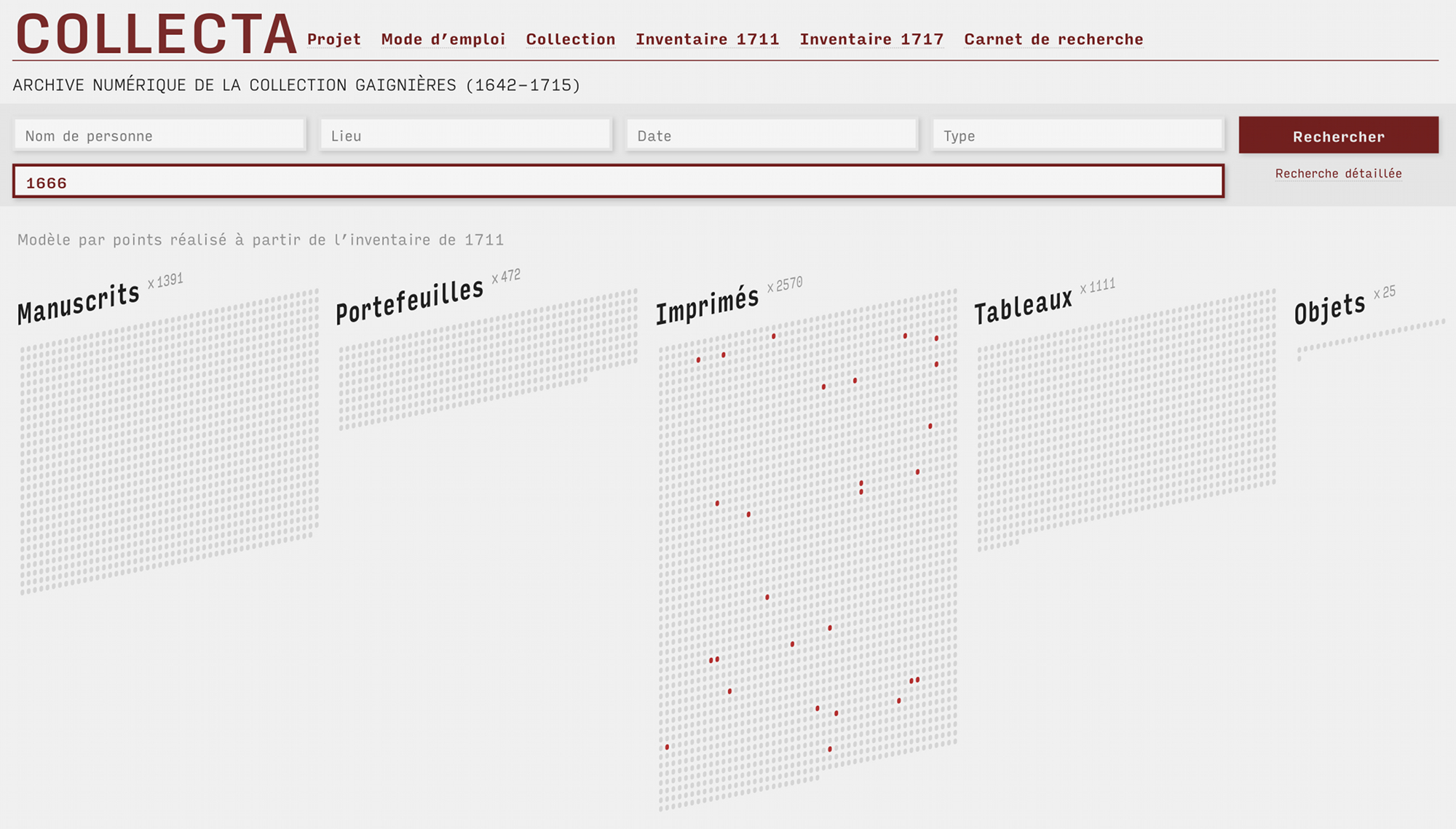The width and height of the screenshot is (1456, 829).
Task: Focus the Lieu search field
Action: point(466,135)
